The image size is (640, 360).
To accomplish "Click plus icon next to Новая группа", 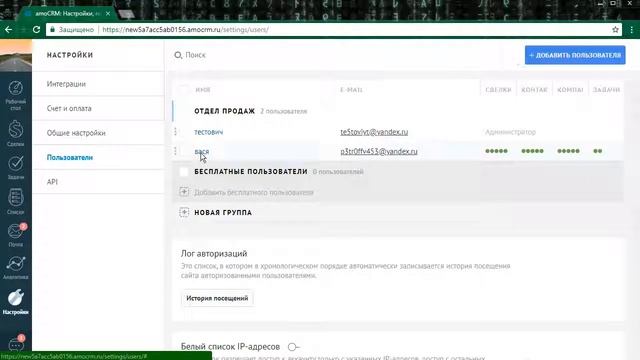I will click(x=184, y=212).
